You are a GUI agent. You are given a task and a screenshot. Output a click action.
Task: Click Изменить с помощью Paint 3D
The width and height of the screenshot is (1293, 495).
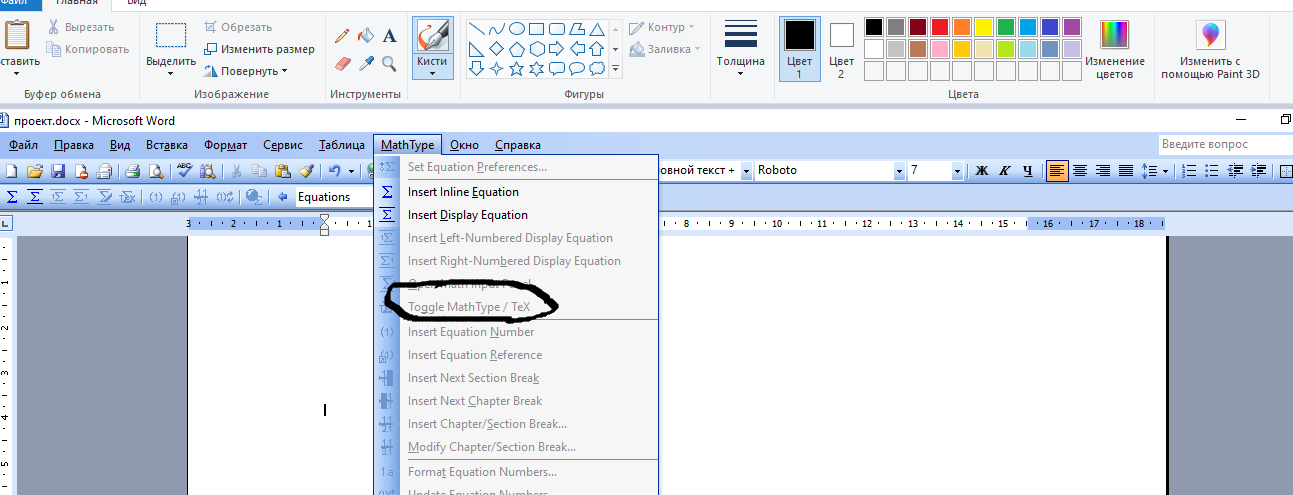coord(1210,48)
